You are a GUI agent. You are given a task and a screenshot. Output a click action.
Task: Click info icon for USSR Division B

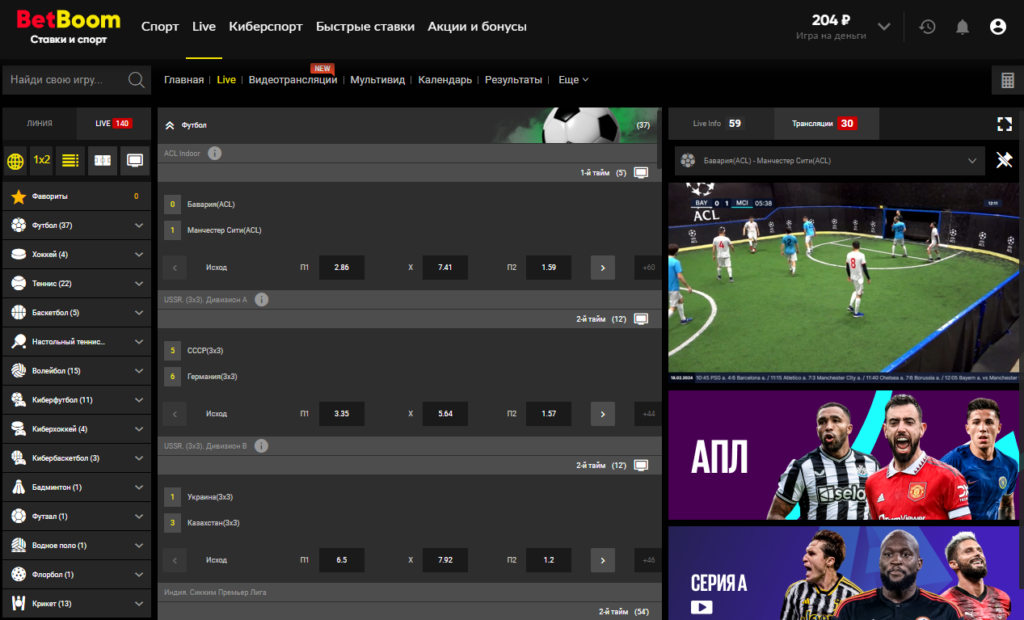(x=261, y=446)
